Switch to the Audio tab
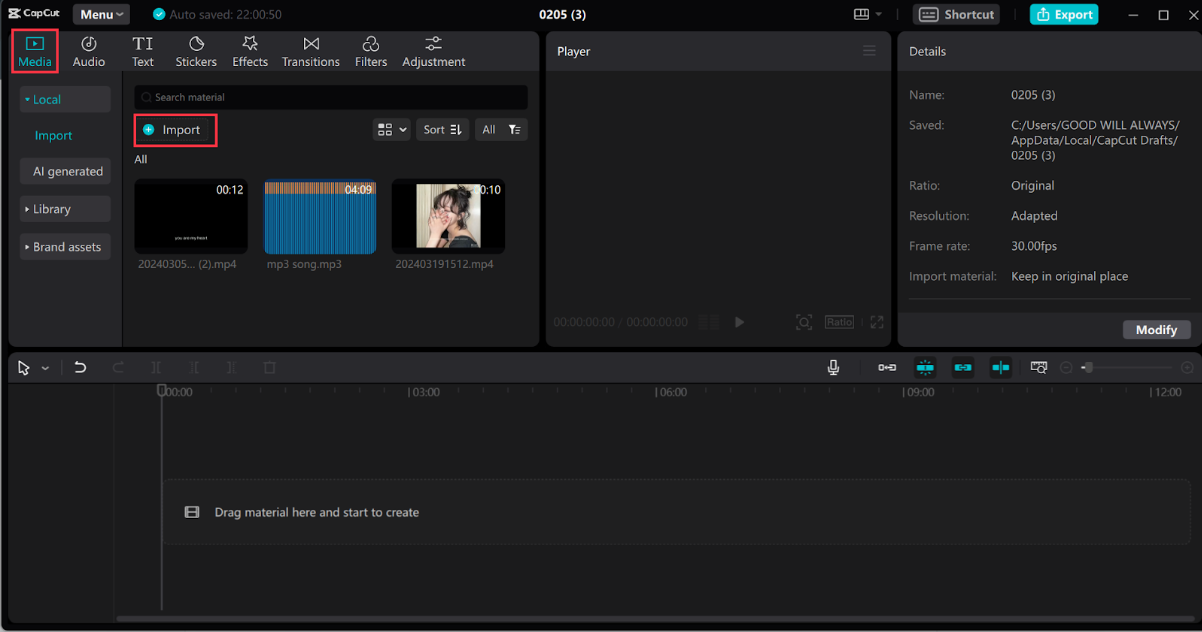Viewport: 1202px width, 632px height. click(x=89, y=51)
